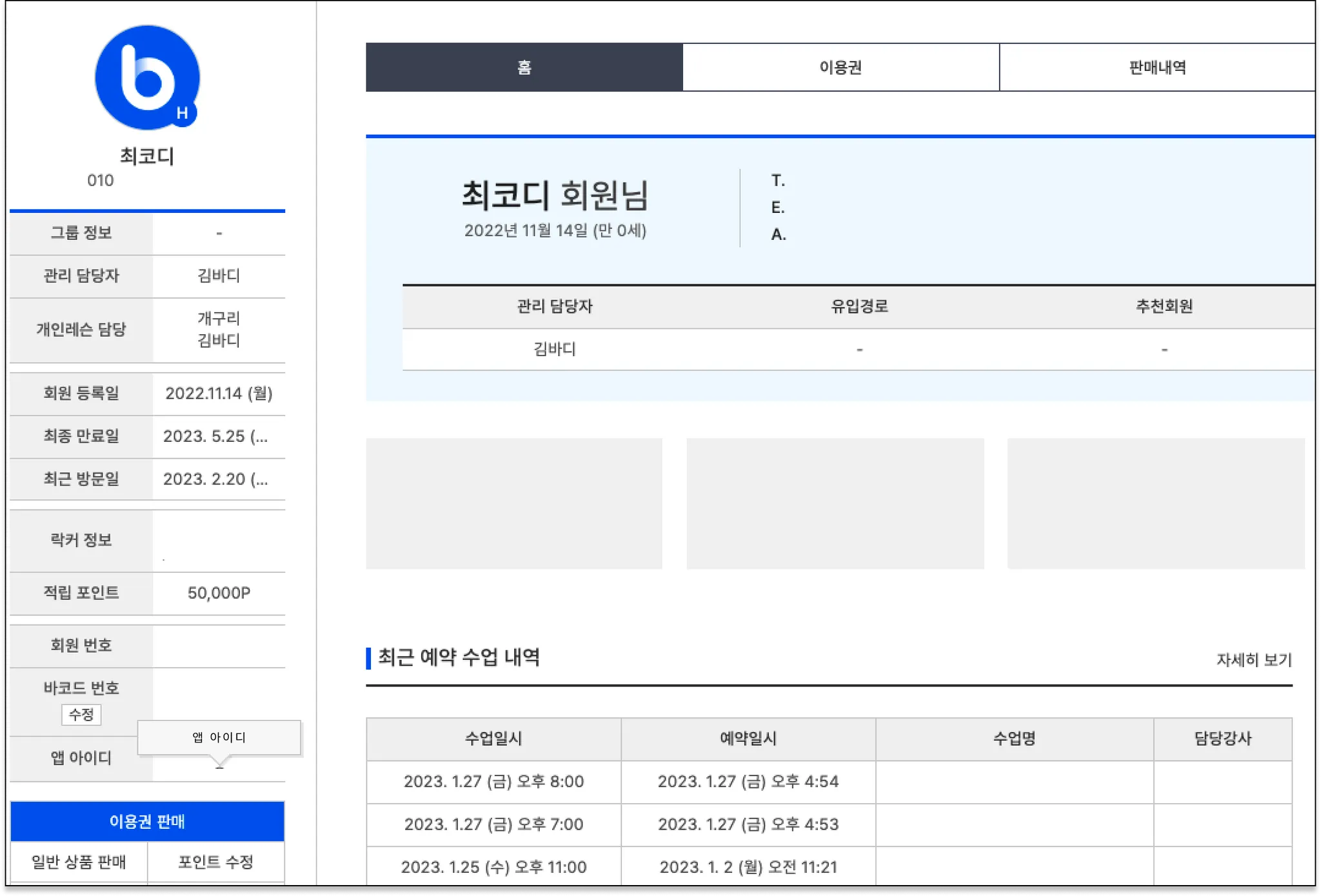Screen dimensions: 1321x896
Task: Switch to the 홈 tab
Action: (x=524, y=67)
